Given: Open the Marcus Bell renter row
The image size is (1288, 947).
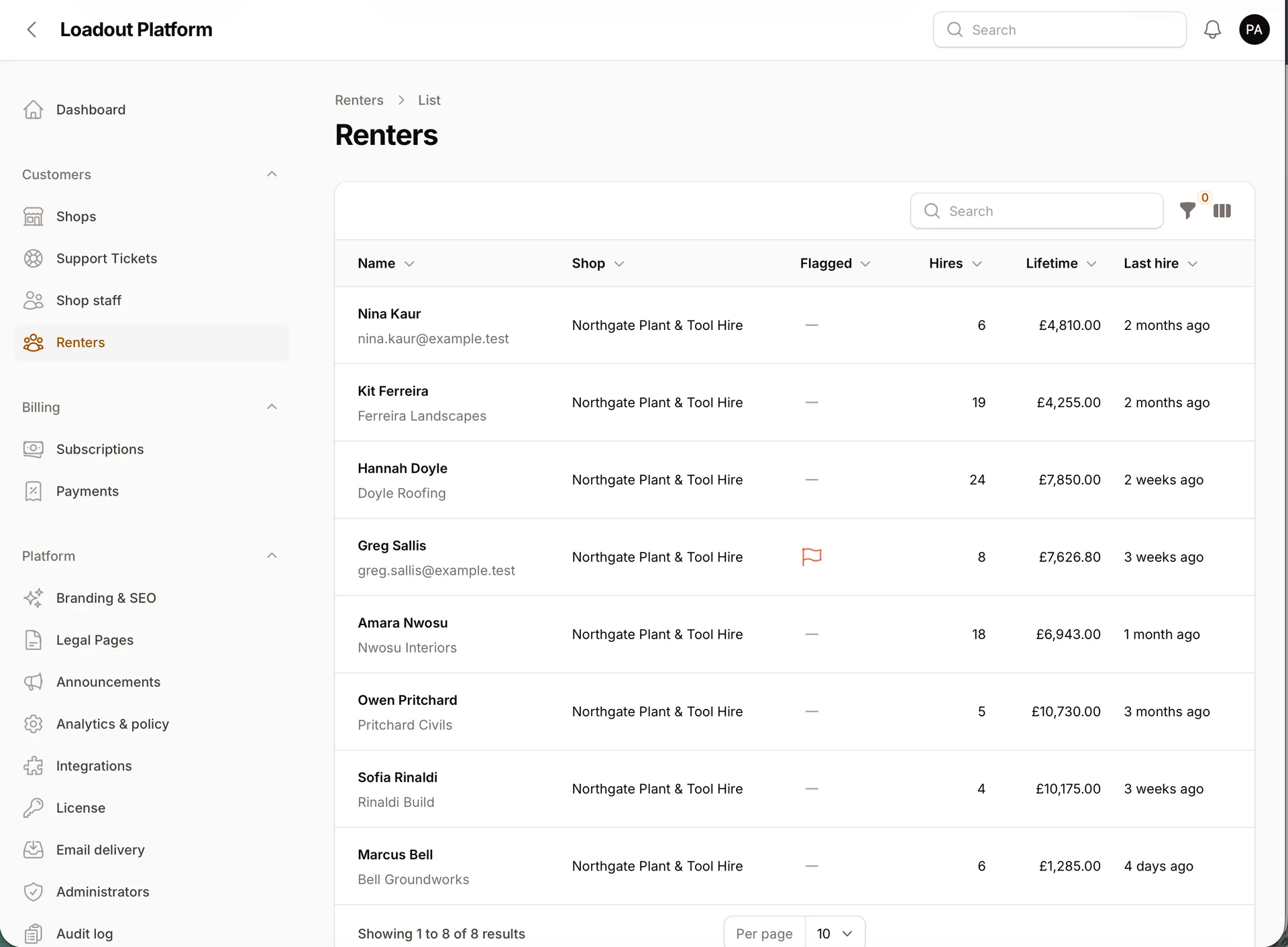Looking at the screenshot, I should (x=794, y=866).
